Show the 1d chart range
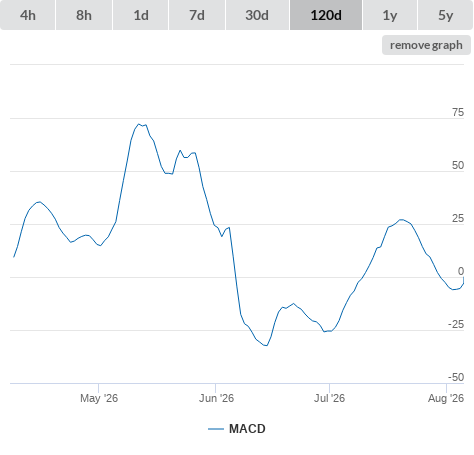474x455 pixels. coord(141,15)
